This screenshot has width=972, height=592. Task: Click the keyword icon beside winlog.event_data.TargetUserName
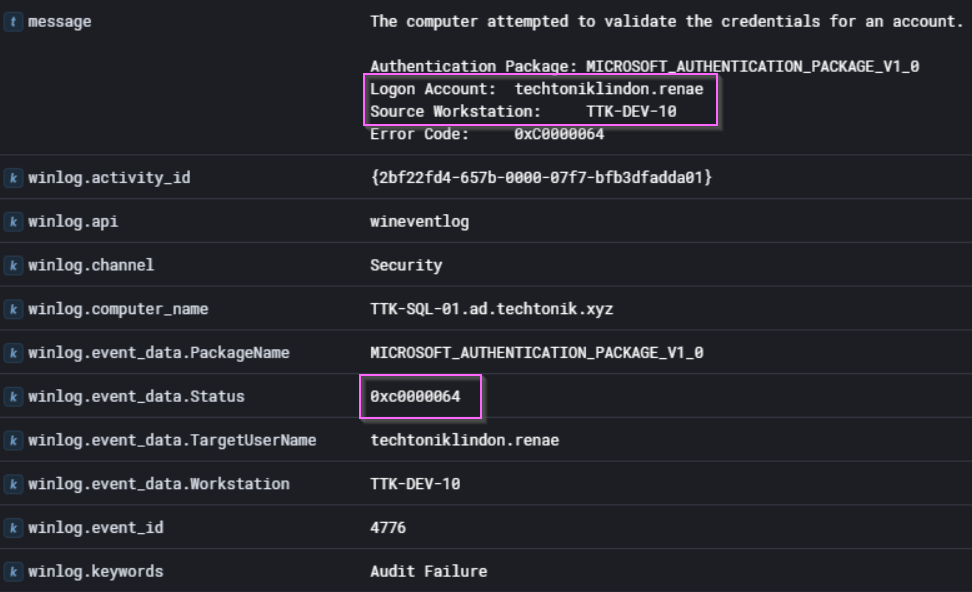click(x=14, y=441)
